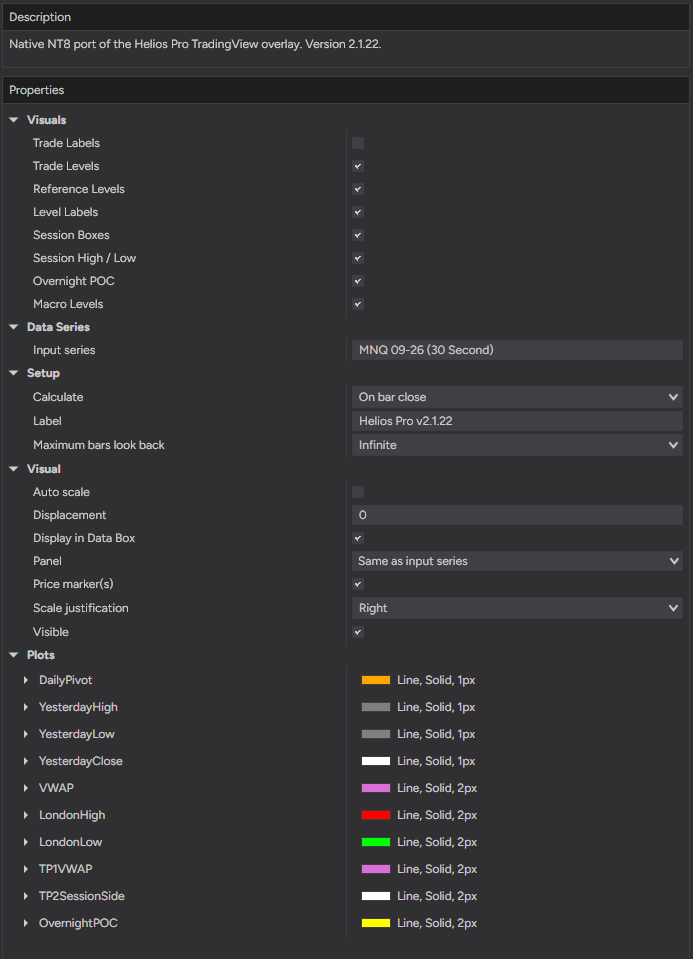Select the Session High / Low label

84,258
